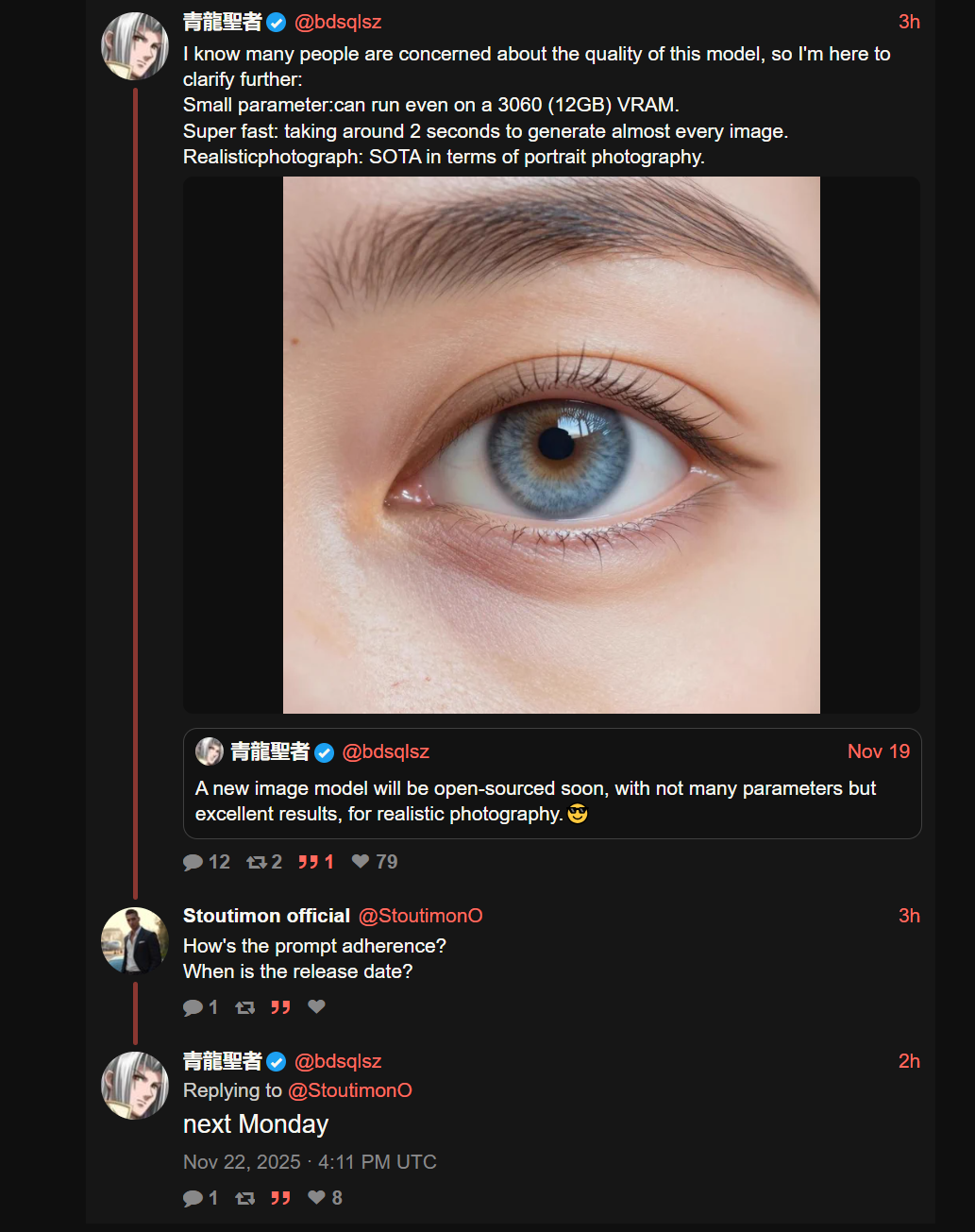Screen dimensions: 975x1232
Task: Open the close-up eye image
Action: coord(551,445)
